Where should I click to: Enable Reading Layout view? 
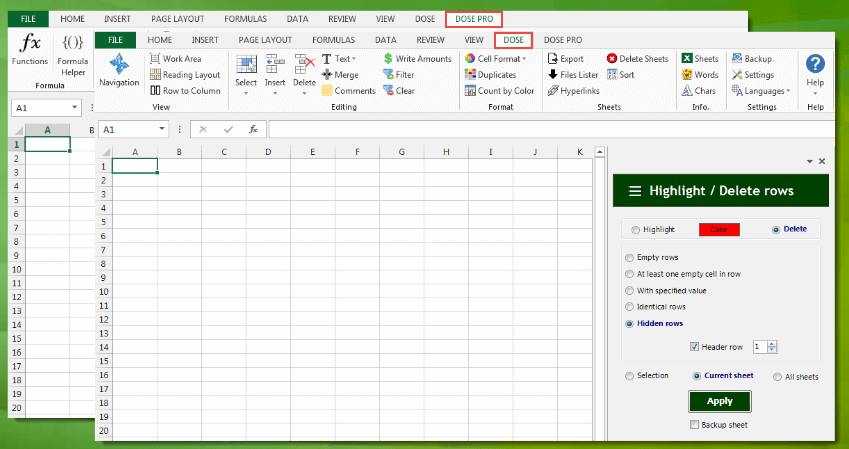185,75
